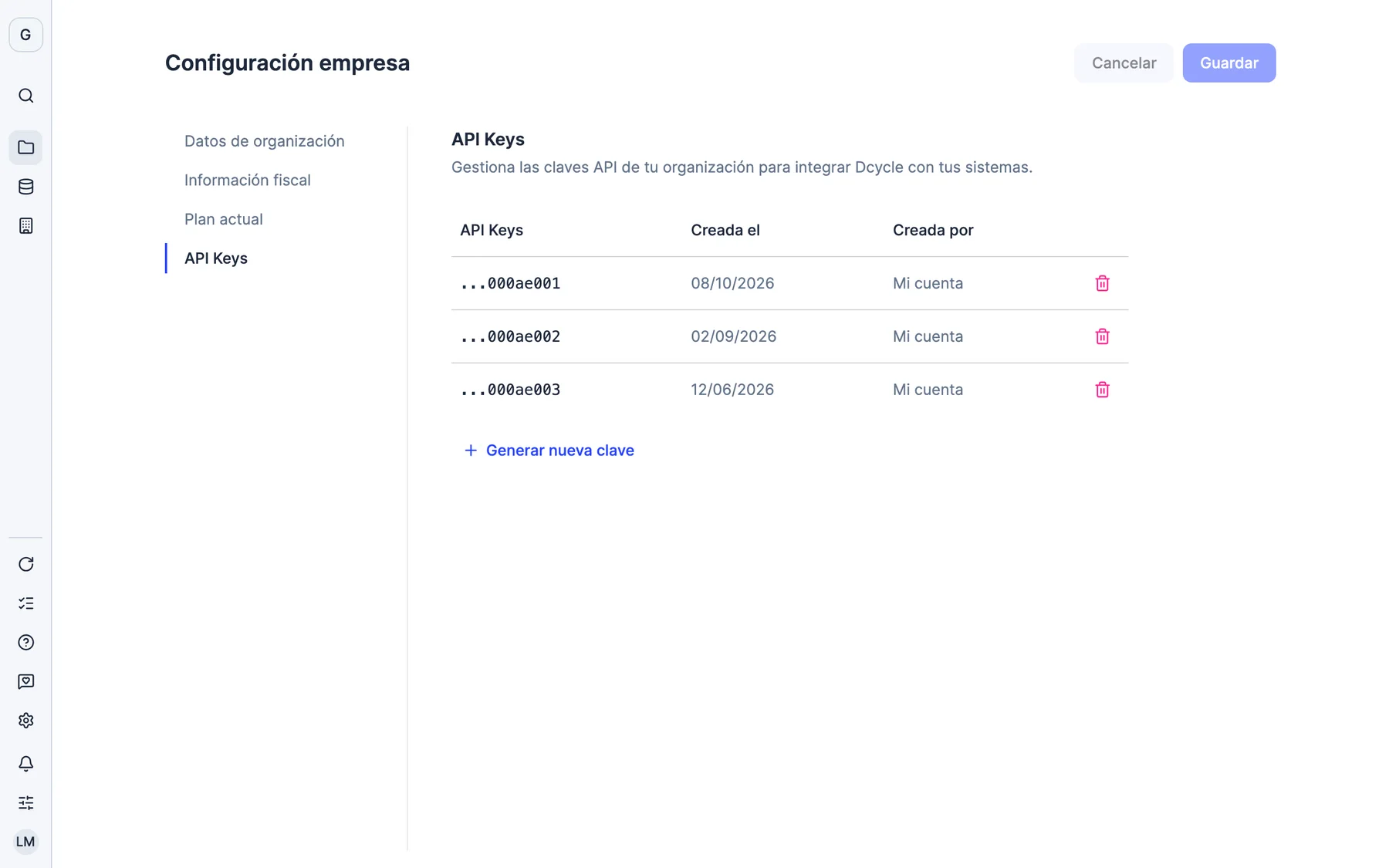Delete API key ...000ae002
This screenshot has width=1389, height=868.
tap(1102, 336)
